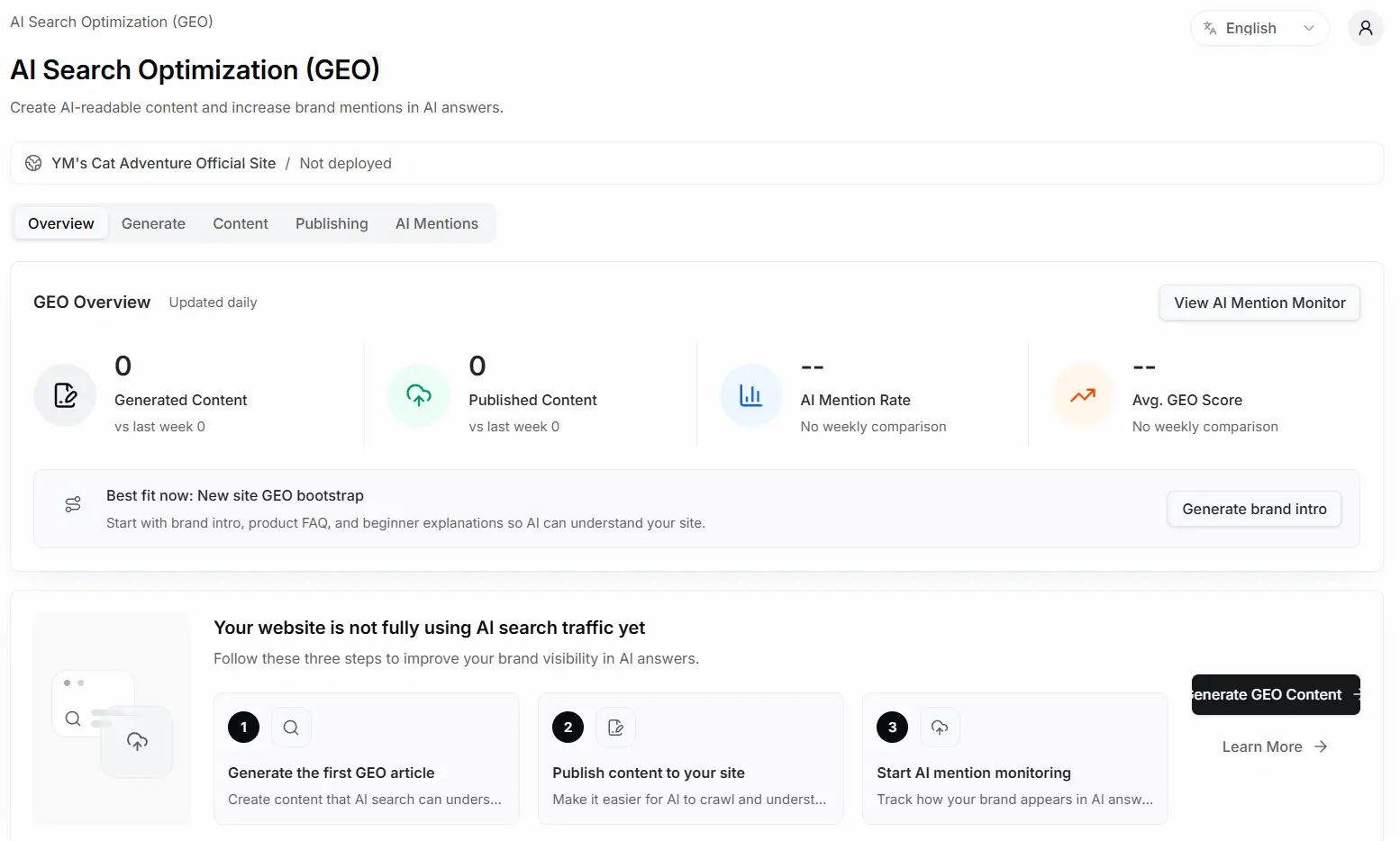Switch to the Generate tab
1400x841 pixels.
tap(153, 223)
